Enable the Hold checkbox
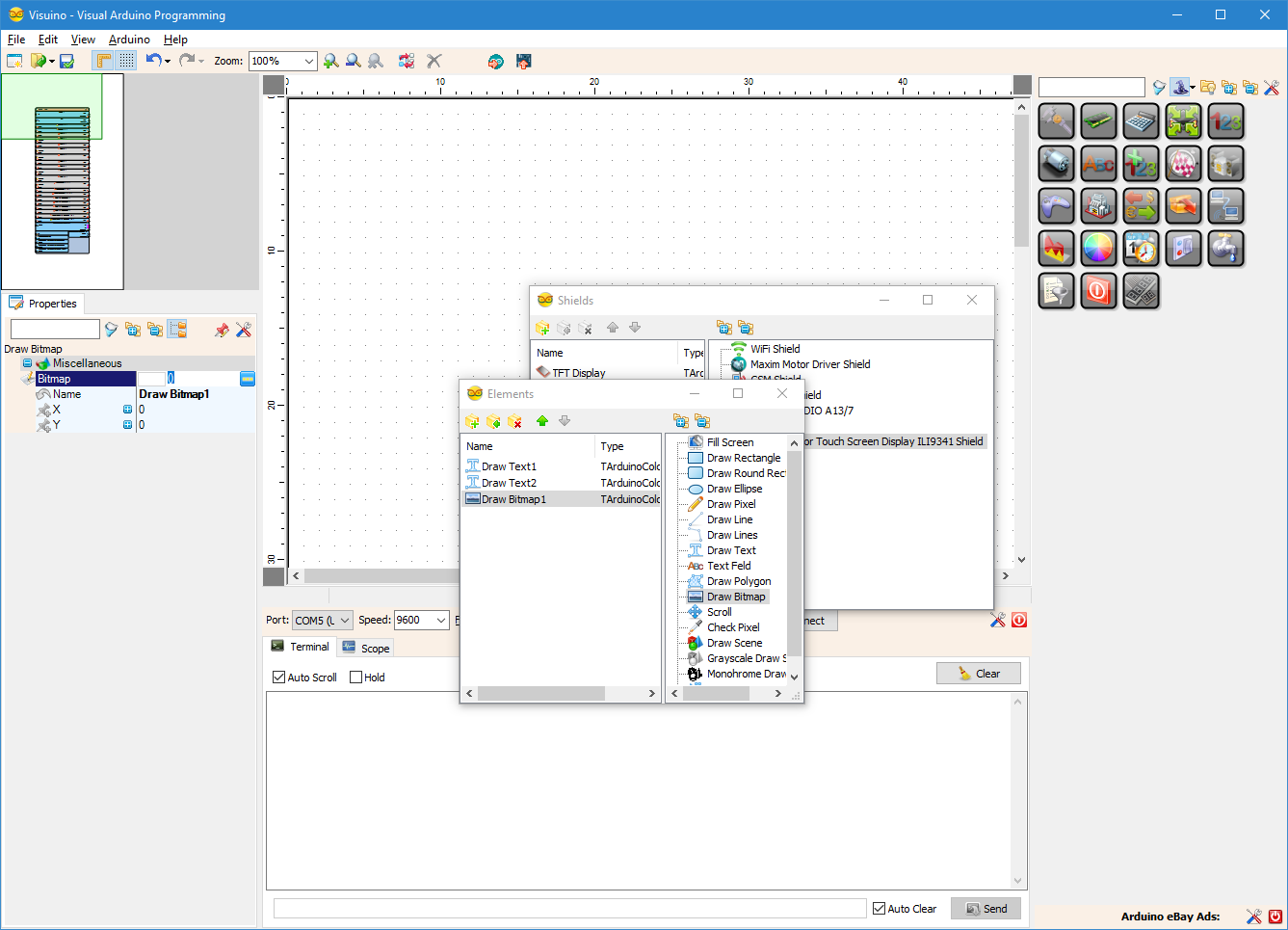This screenshot has width=1288, height=930. pos(355,678)
